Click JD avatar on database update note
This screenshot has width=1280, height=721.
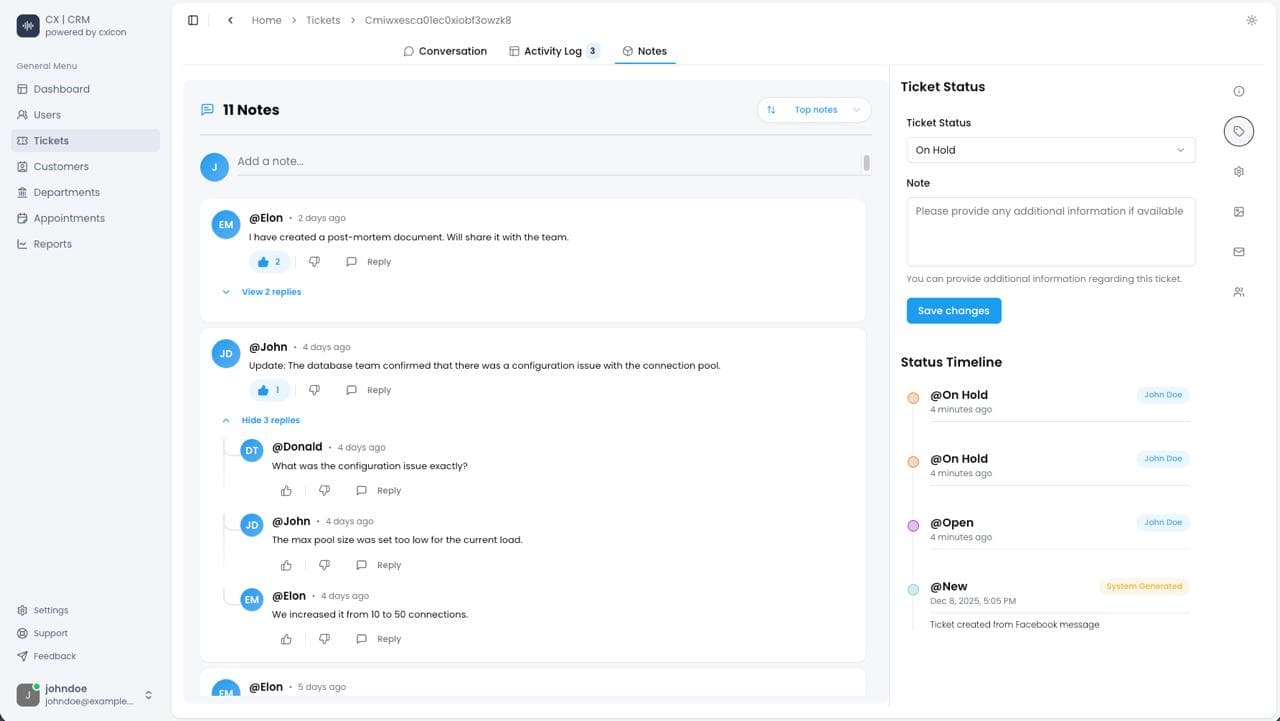[x=226, y=354]
